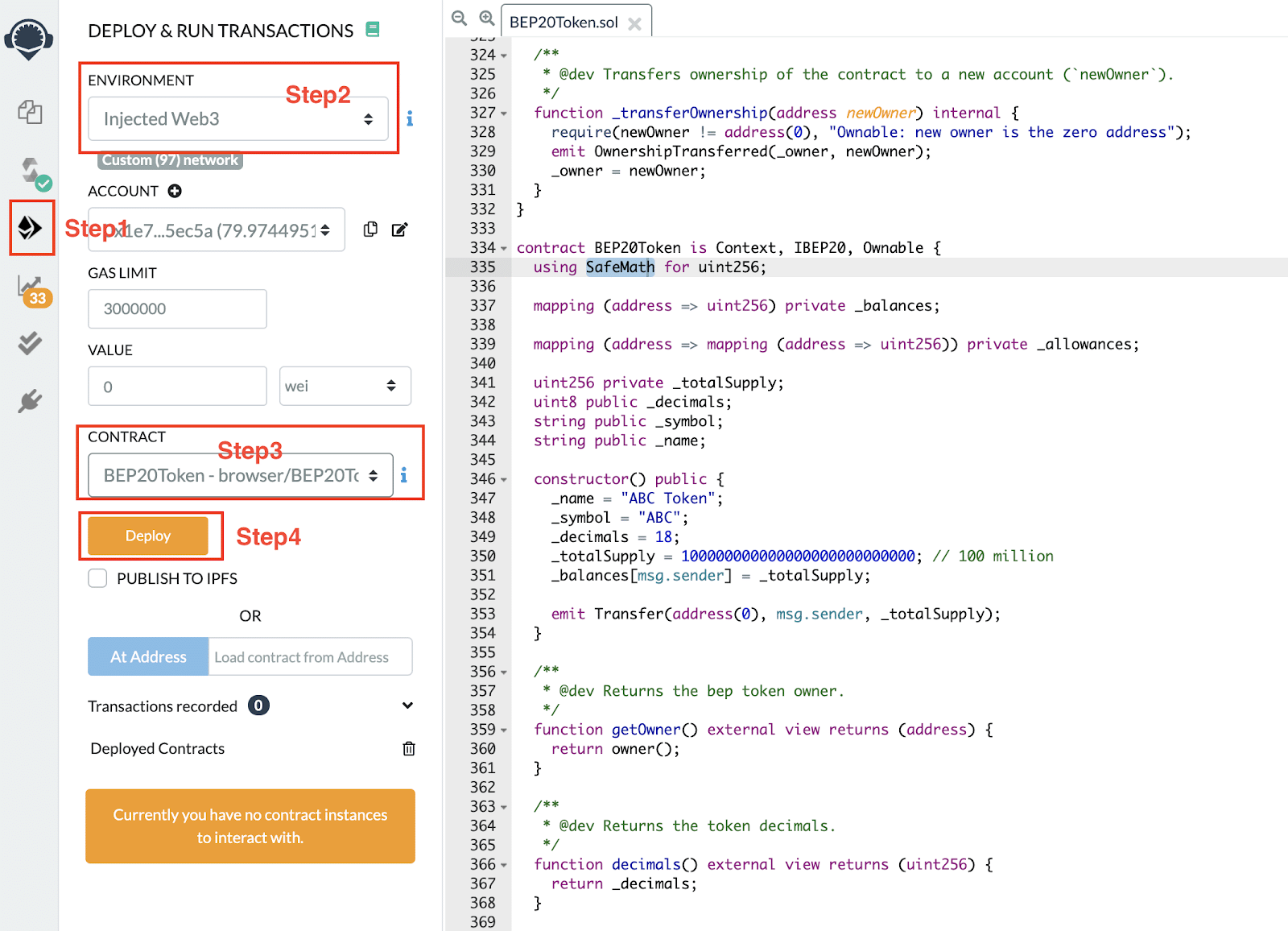Enable Publish to IPFS
Viewport: 1288px width, 931px height.
[97, 577]
